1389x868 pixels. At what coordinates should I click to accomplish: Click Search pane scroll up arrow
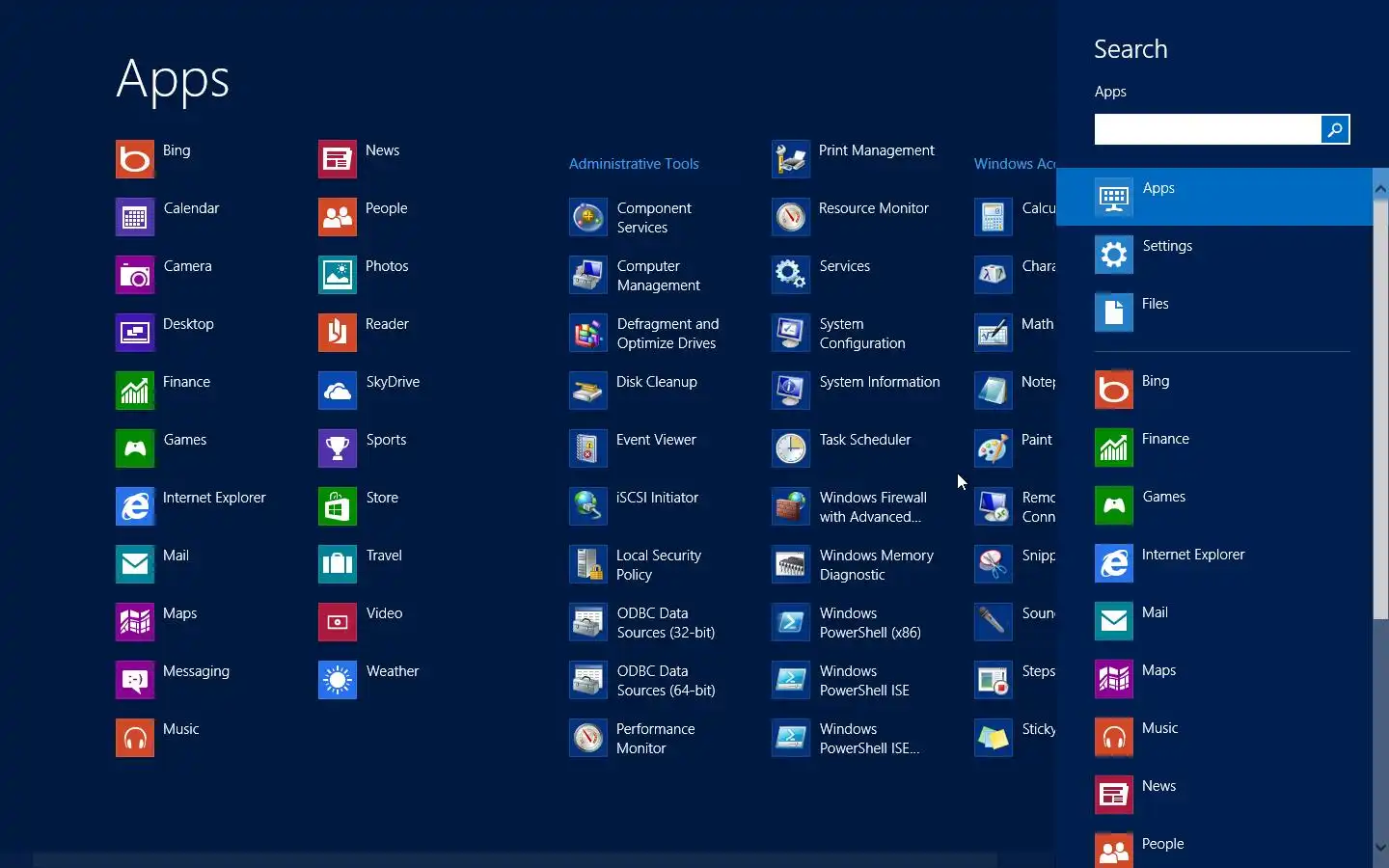point(1380,190)
